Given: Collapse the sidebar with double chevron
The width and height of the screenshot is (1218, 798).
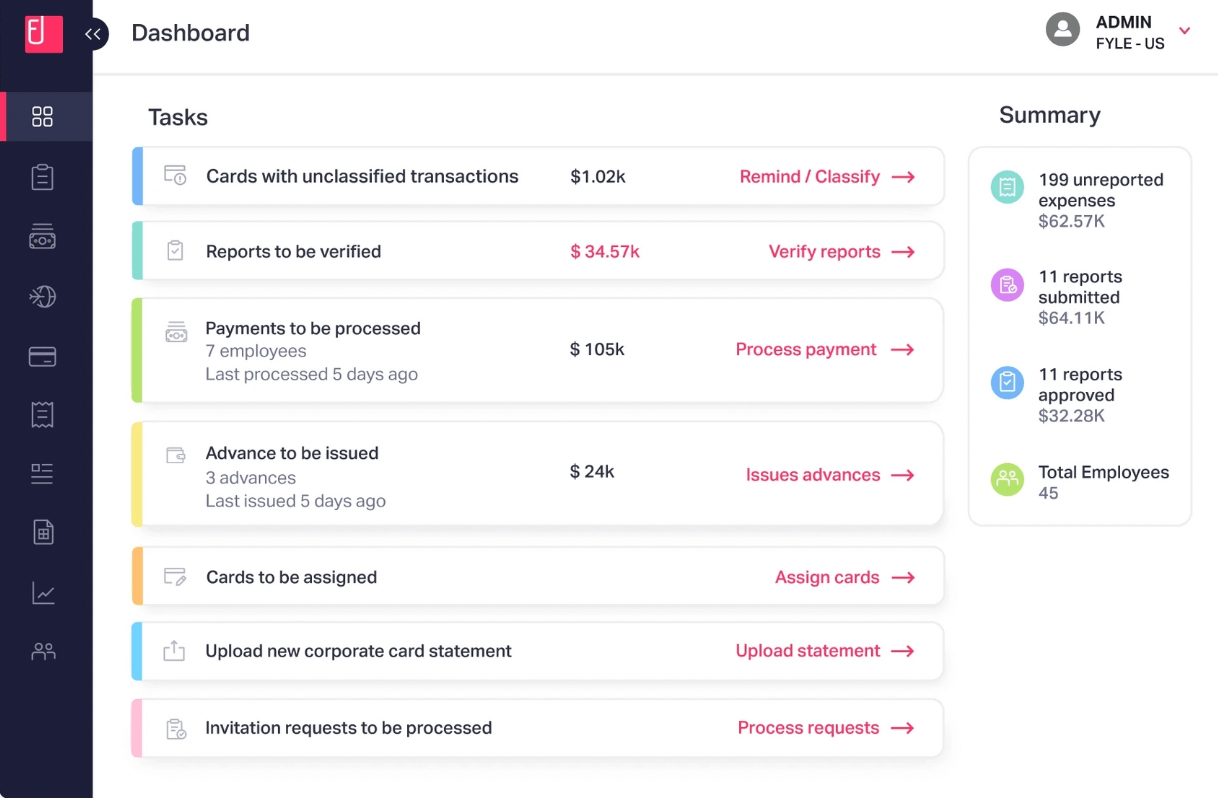Looking at the screenshot, I should point(93,34).
